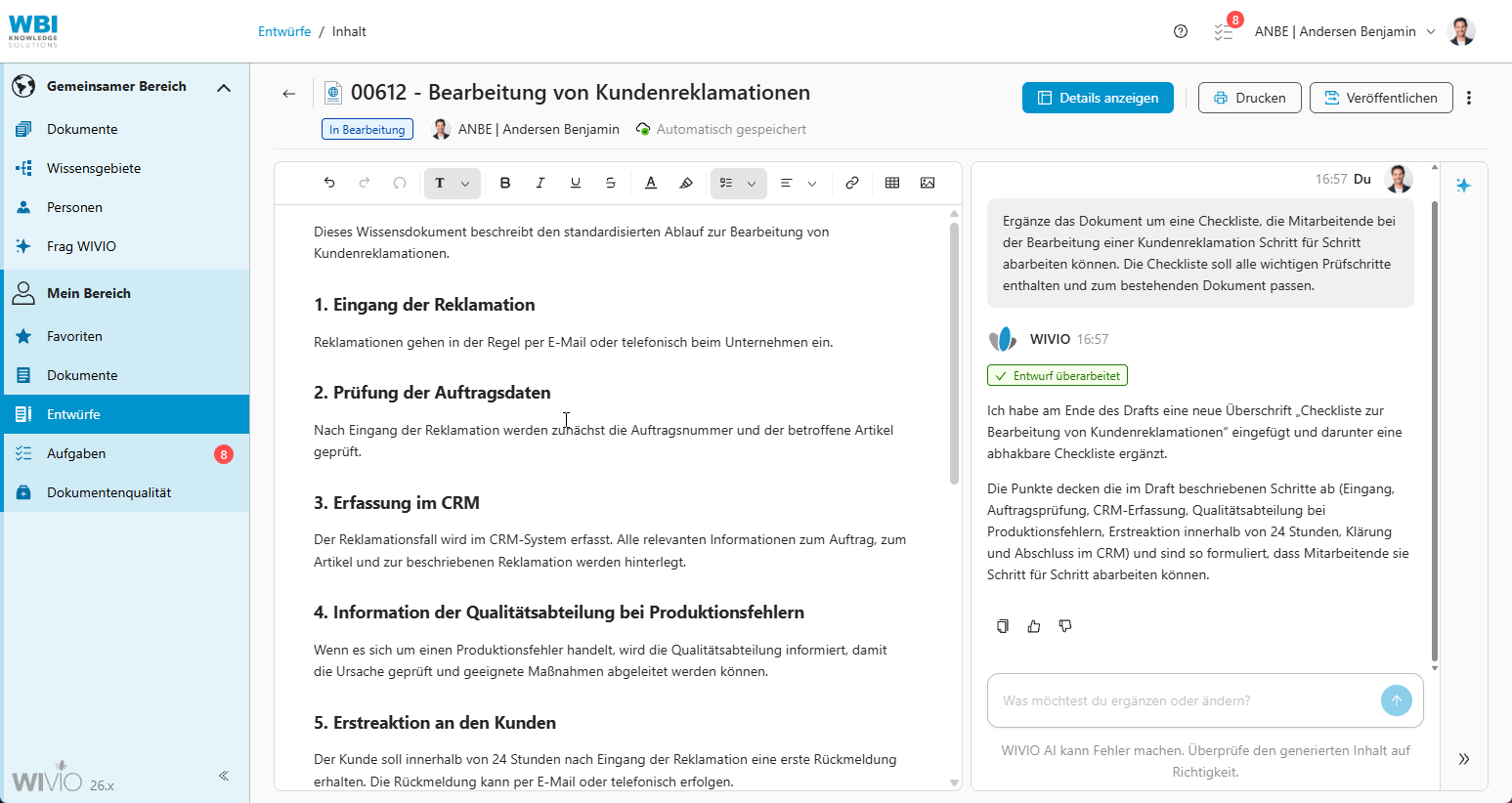Click the text alignment icon
Image resolution: width=1512 pixels, height=803 pixels.
pyautogui.click(x=787, y=183)
